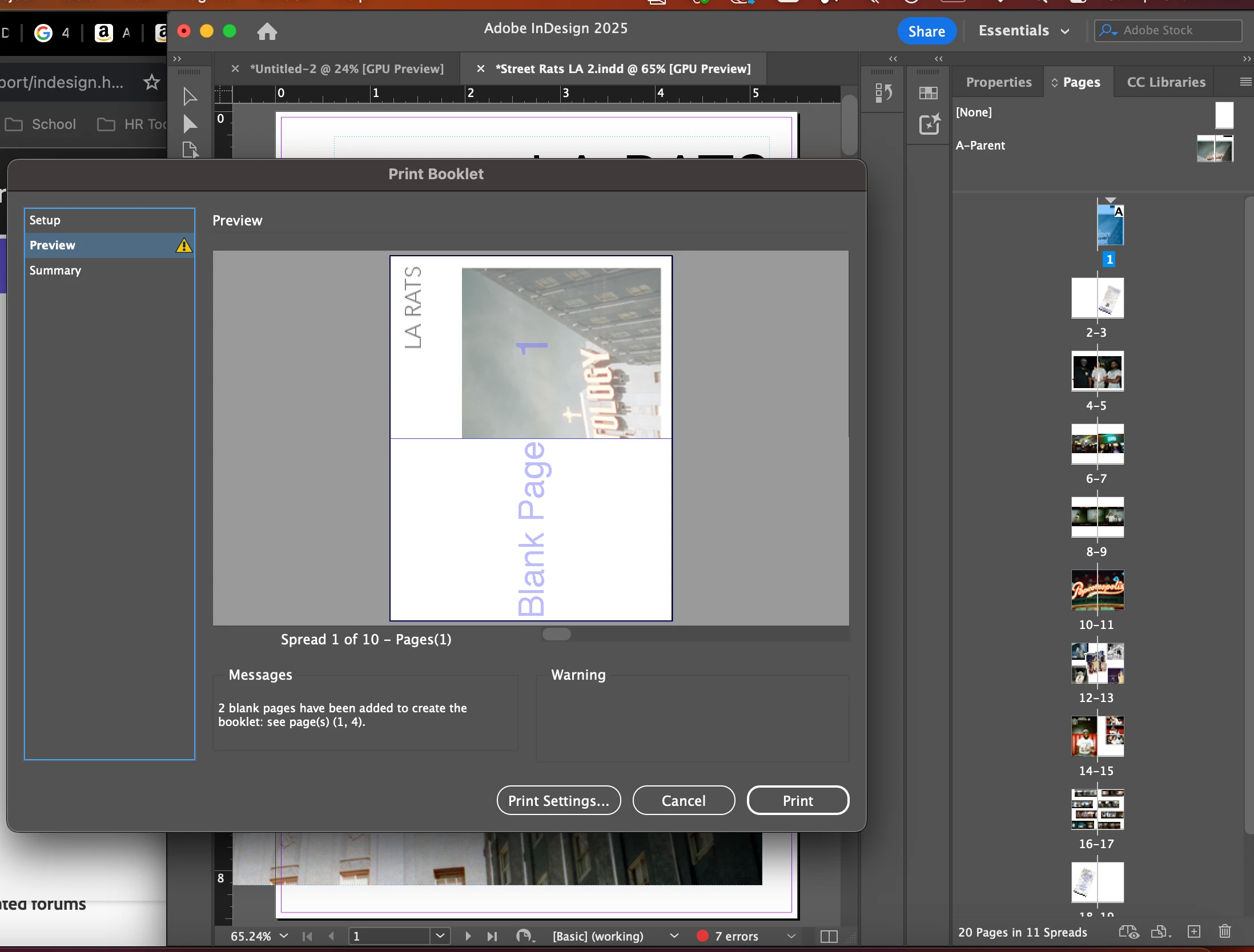Click the red preflight errors indicator
The image size is (1254, 952).
702,936
